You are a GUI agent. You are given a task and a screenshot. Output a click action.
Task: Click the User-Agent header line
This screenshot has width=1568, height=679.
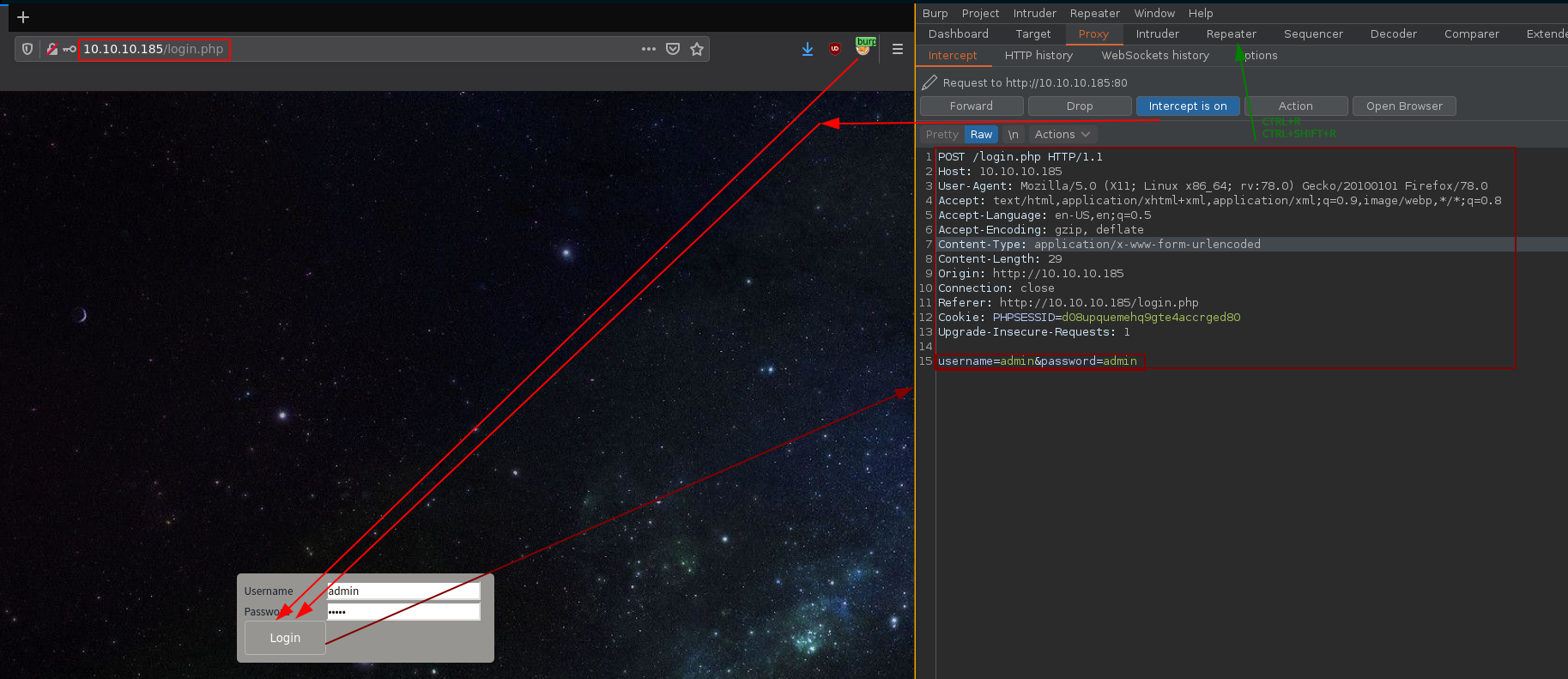pyautogui.click(x=1213, y=185)
